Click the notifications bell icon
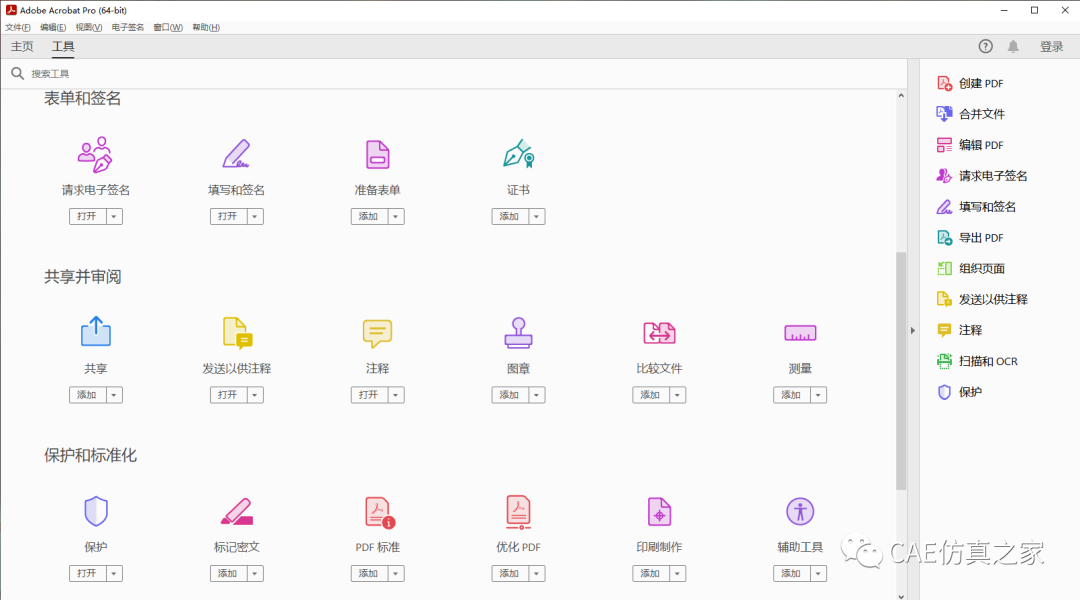The width and height of the screenshot is (1080, 600). [1013, 46]
